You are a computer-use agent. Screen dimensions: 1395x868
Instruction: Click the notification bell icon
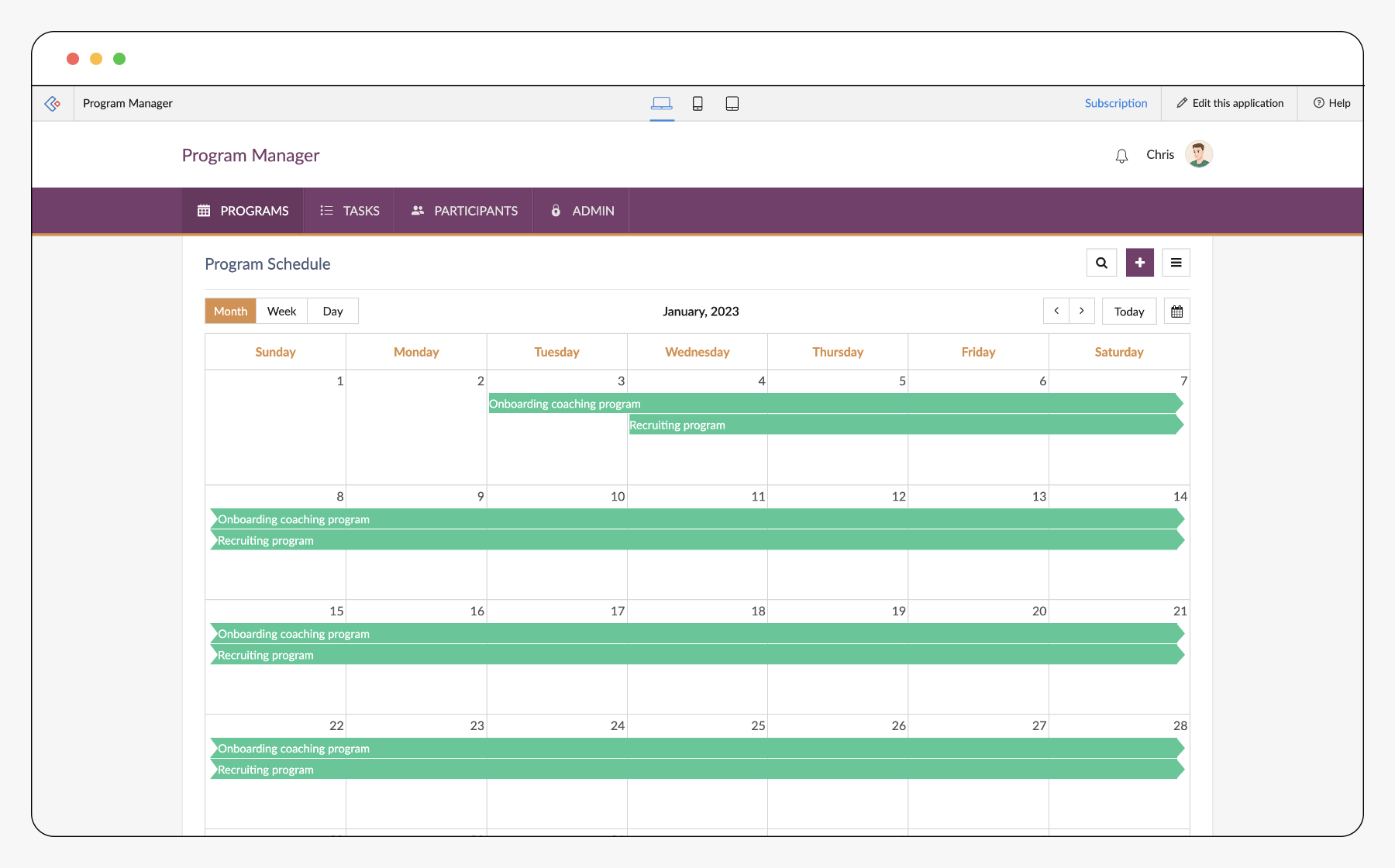click(1121, 156)
